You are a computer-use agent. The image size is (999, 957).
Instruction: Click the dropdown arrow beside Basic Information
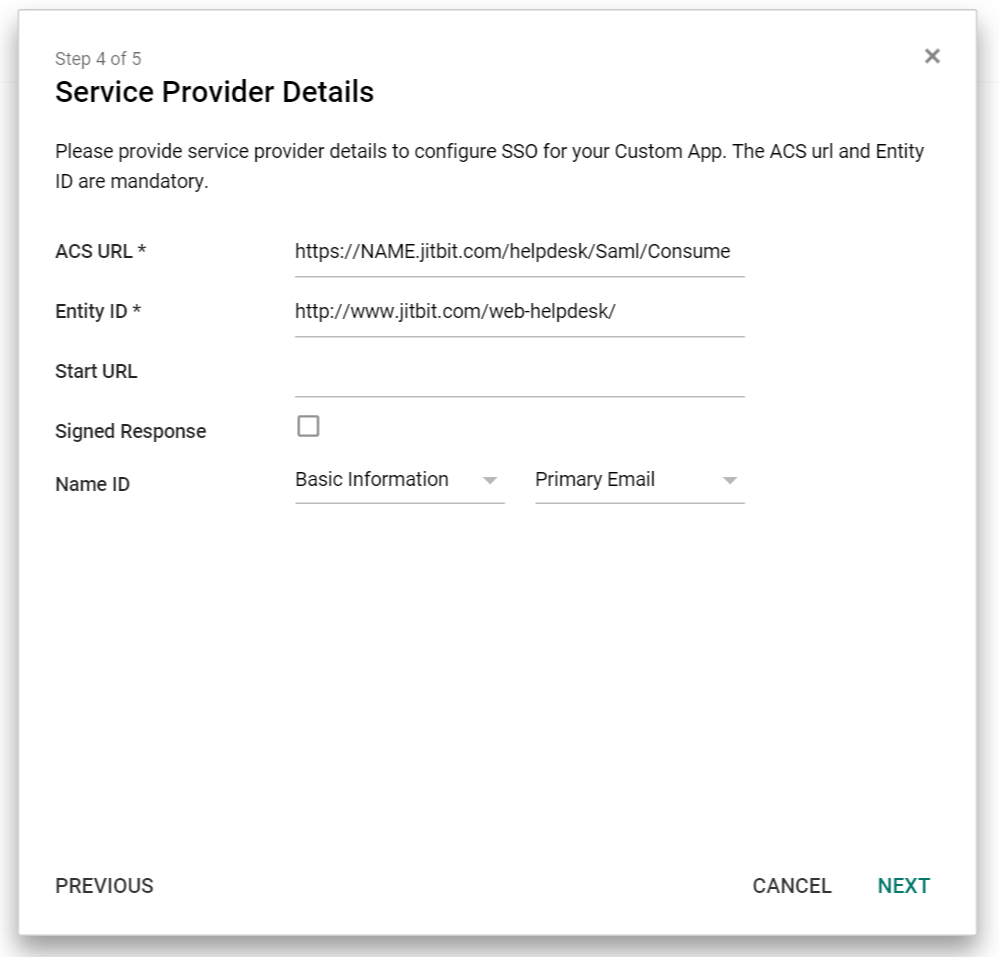(x=490, y=481)
